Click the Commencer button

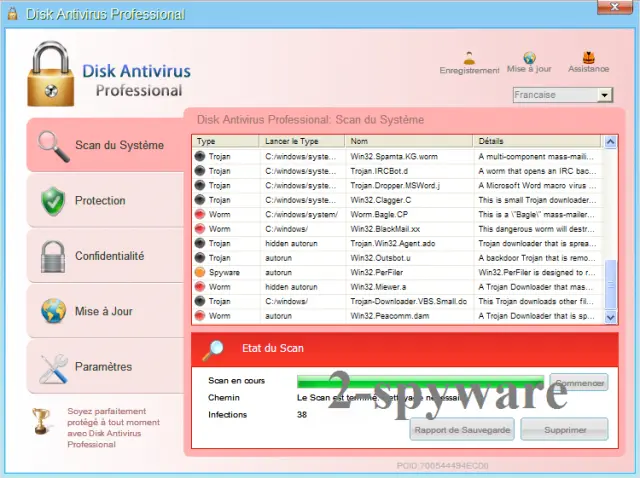[x=579, y=383]
